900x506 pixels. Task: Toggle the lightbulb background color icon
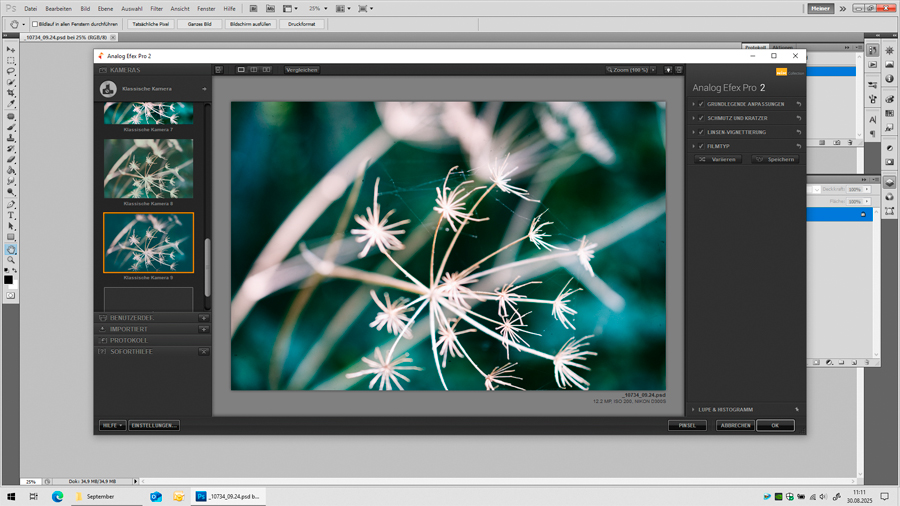pos(668,70)
